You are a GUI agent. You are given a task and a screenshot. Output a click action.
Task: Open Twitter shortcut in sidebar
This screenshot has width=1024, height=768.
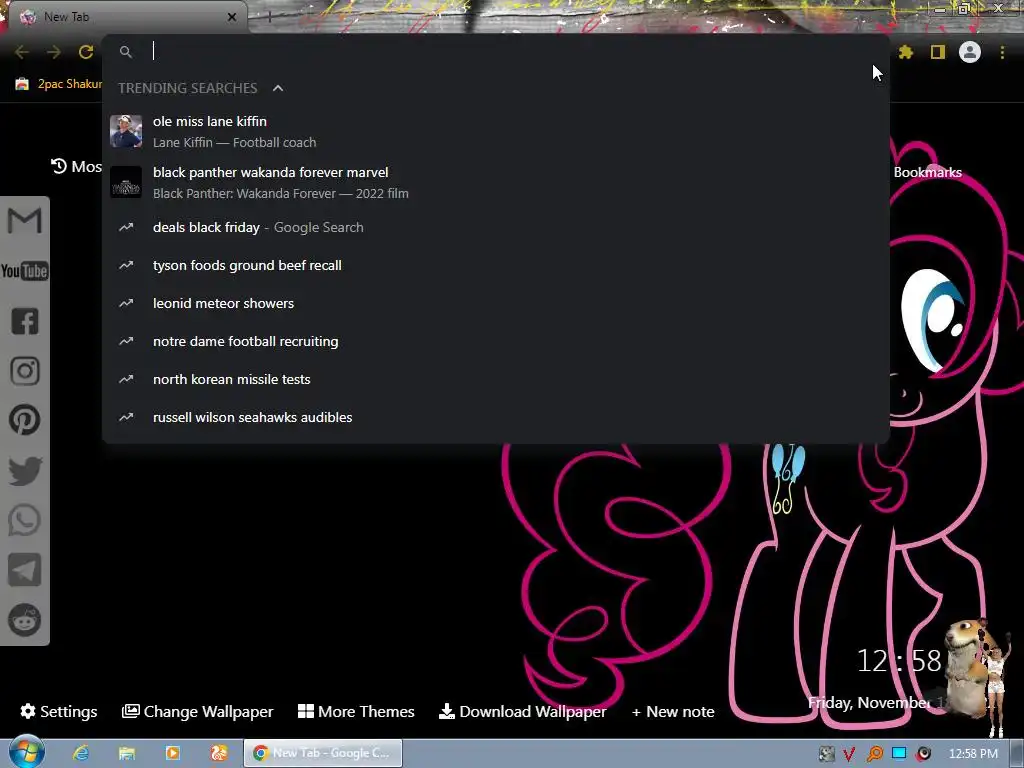(x=25, y=471)
